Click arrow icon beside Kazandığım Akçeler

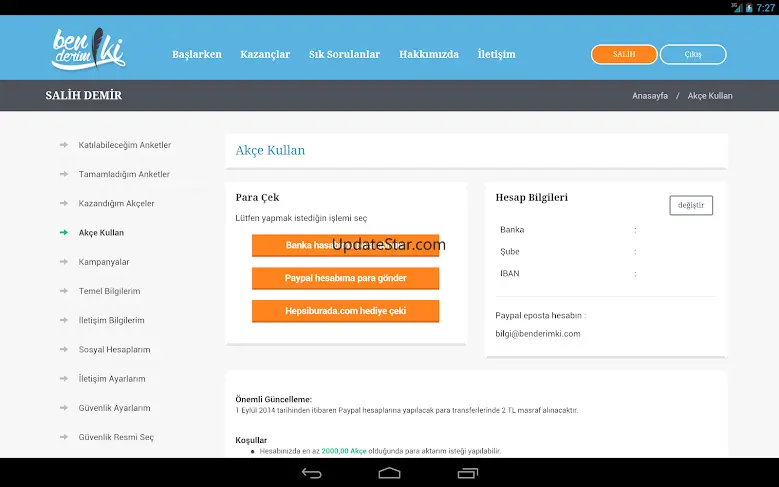coord(64,203)
